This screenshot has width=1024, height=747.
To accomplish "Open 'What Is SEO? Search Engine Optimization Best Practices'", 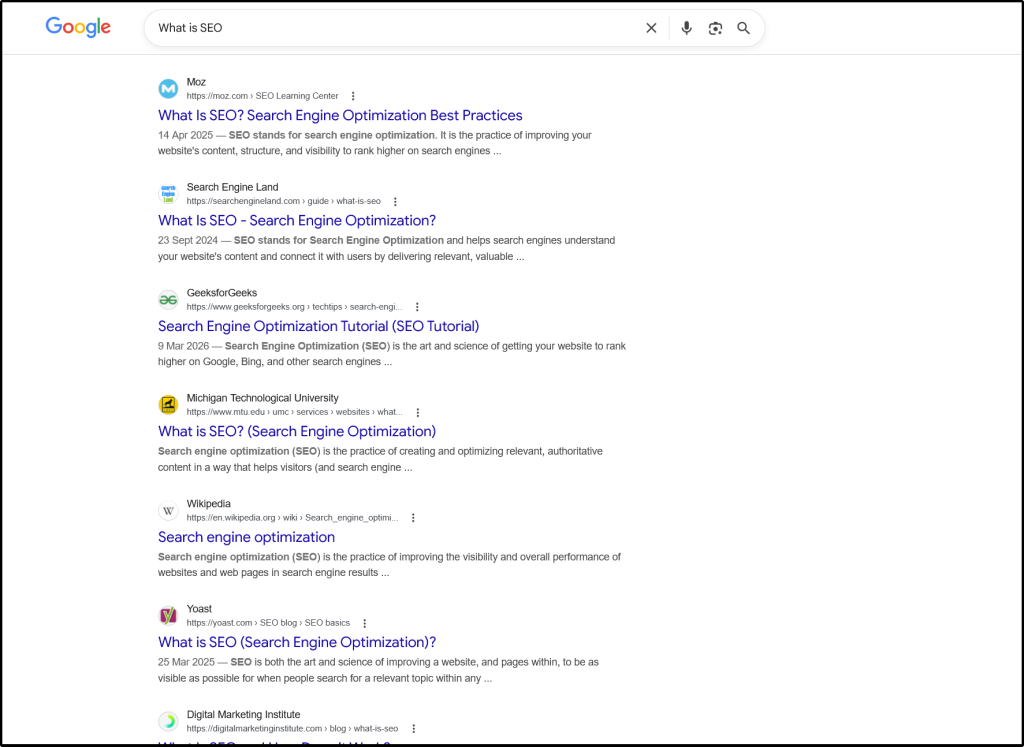I will point(340,116).
